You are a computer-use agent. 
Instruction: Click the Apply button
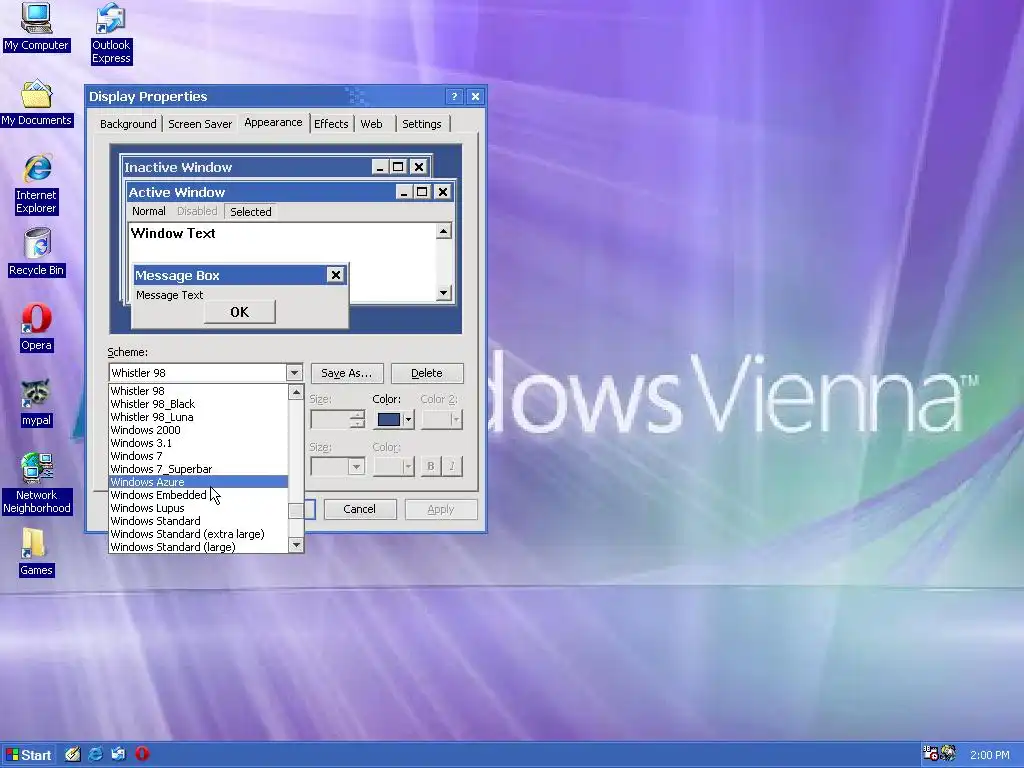click(x=441, y=509)
